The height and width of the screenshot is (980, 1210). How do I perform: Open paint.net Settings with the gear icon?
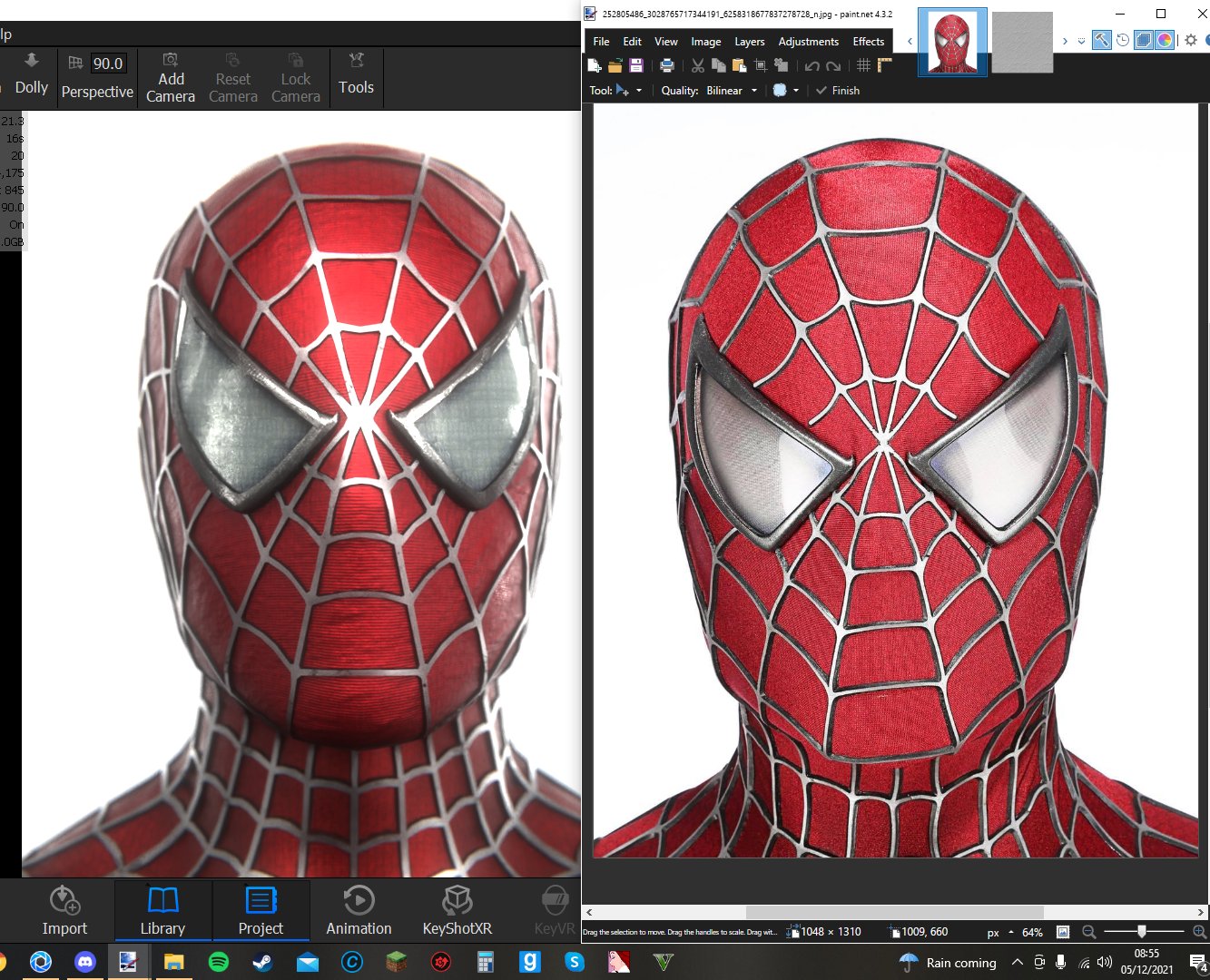pyautogui.click(x=1191, y=40)
